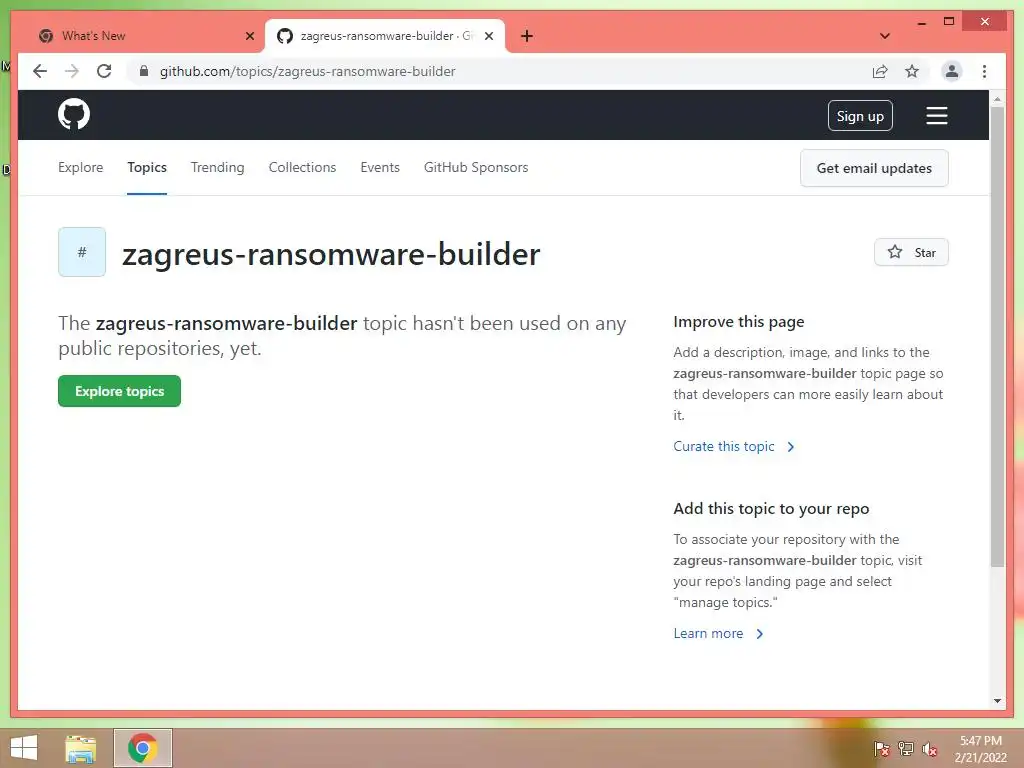Switch to the Explore nav item

coord(80,167)
